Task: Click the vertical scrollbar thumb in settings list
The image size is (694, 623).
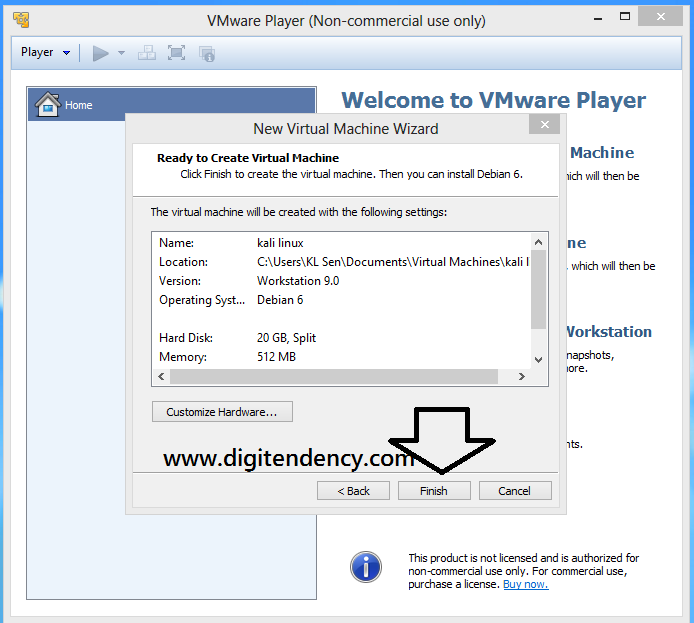Action: [538, 289]
